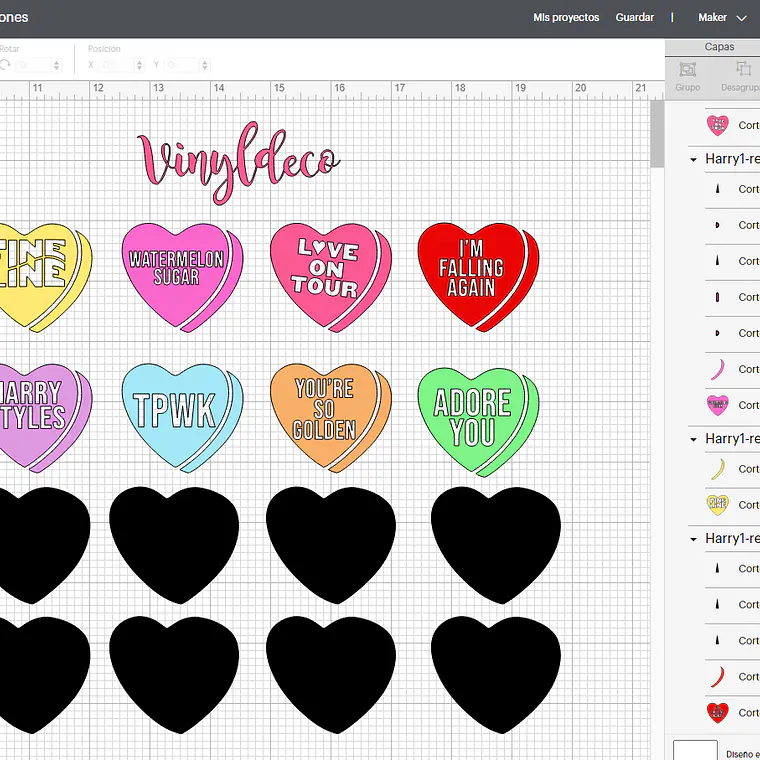Collapse the Harry1-re group containing the red crescent
Screen dimensions: 760x760
pyautogui.click(x=693, y=539)
